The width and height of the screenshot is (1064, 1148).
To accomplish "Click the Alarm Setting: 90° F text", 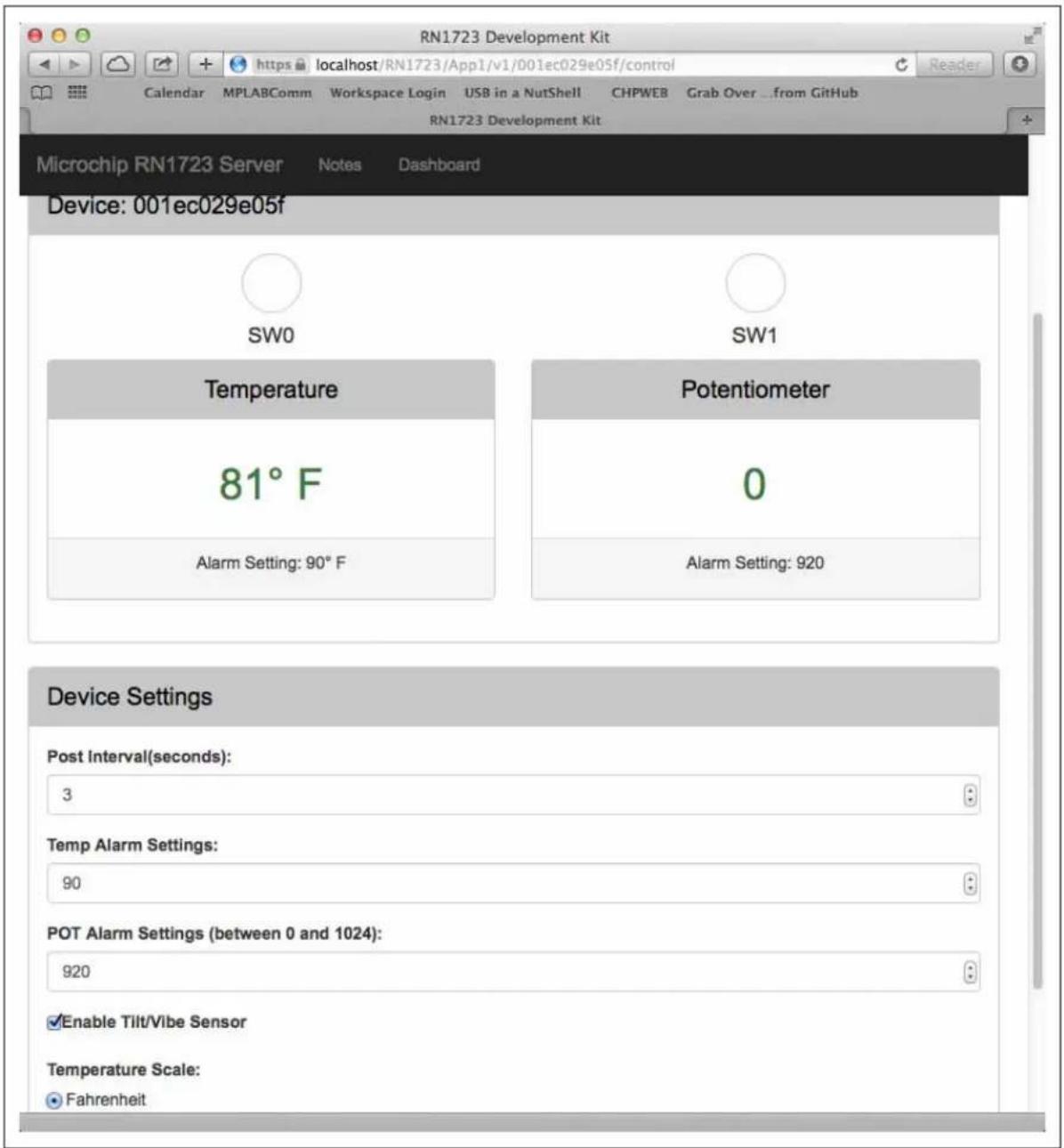I will point(271,563).
